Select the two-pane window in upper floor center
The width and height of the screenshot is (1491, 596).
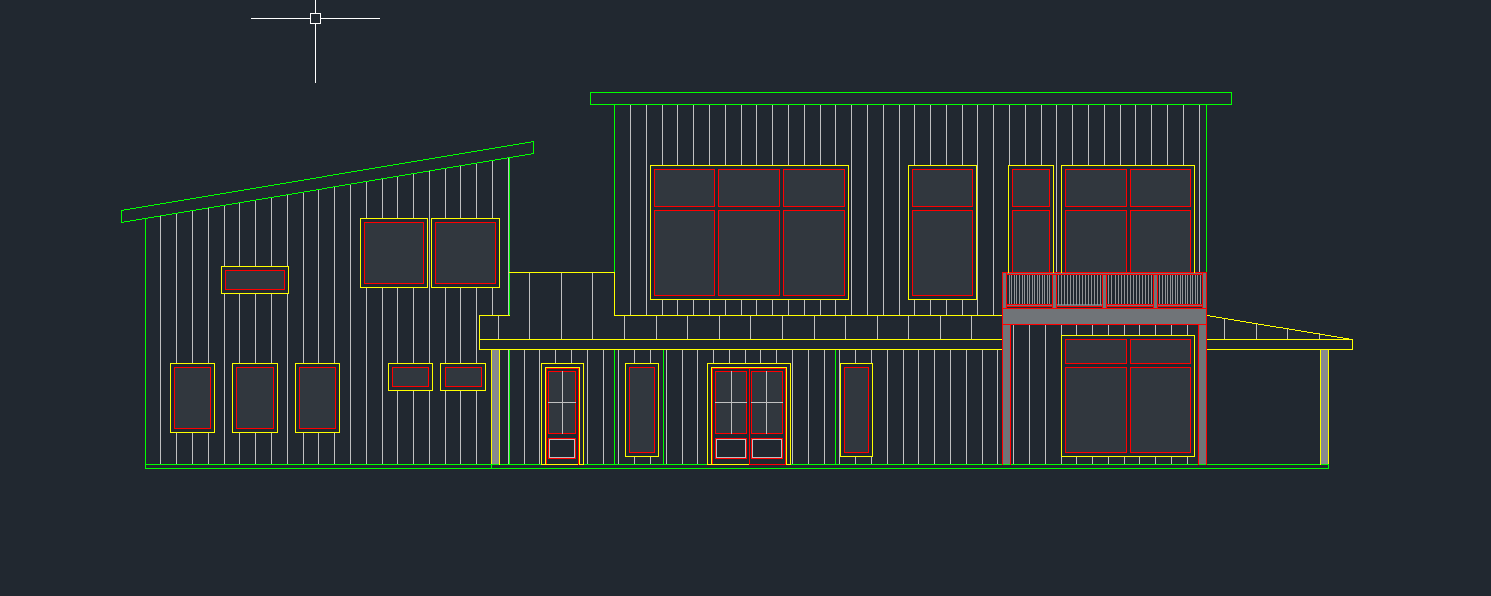coord(942,232)
